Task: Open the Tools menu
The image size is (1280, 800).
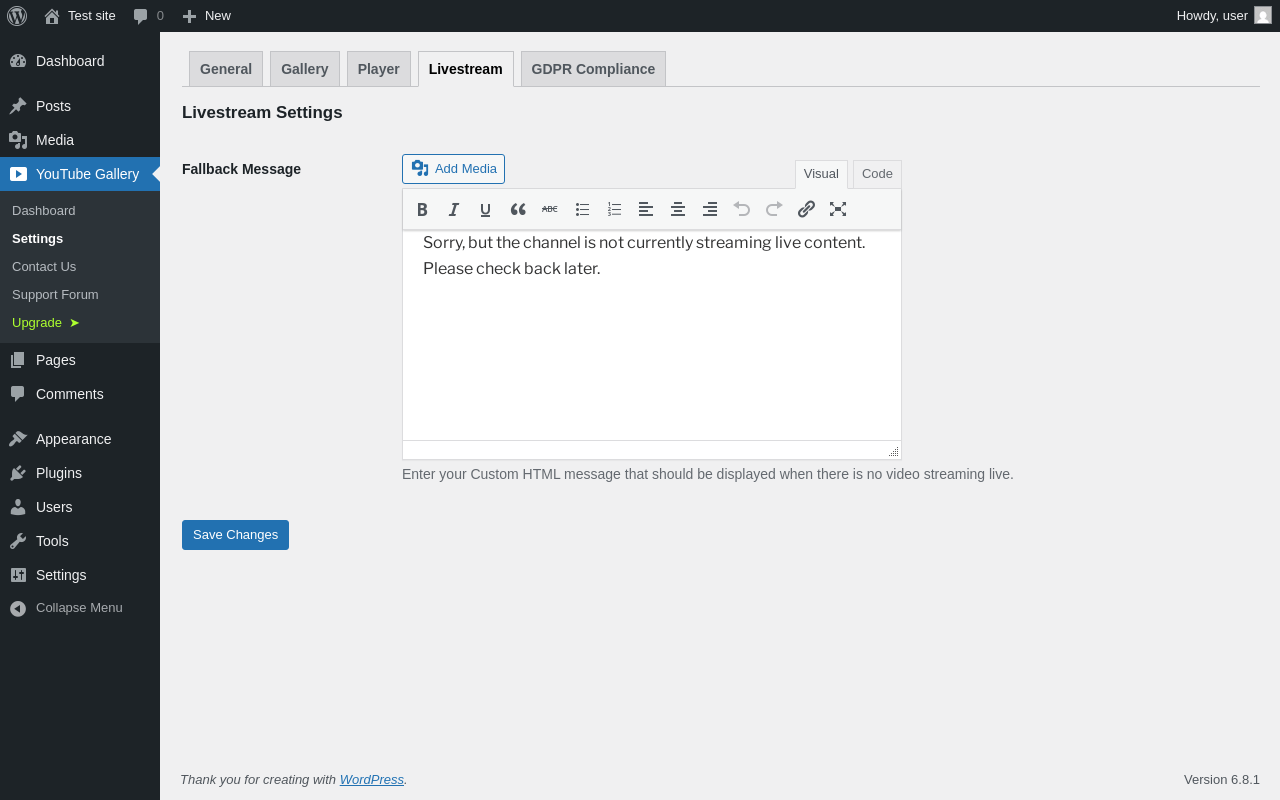Action: 80,541
